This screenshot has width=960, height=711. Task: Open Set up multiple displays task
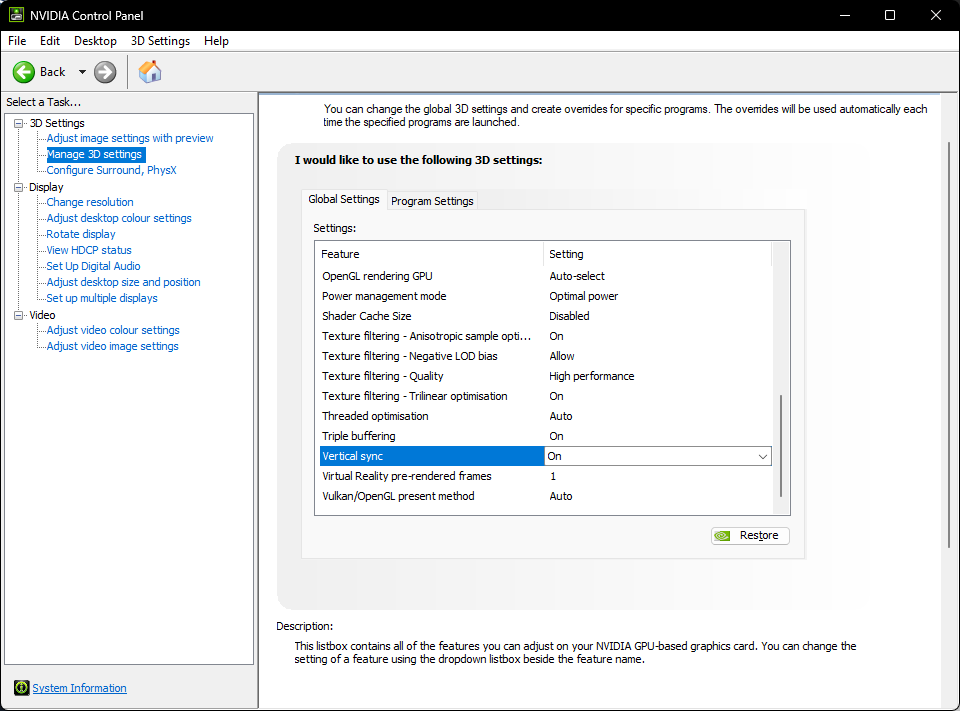(102, 298)
